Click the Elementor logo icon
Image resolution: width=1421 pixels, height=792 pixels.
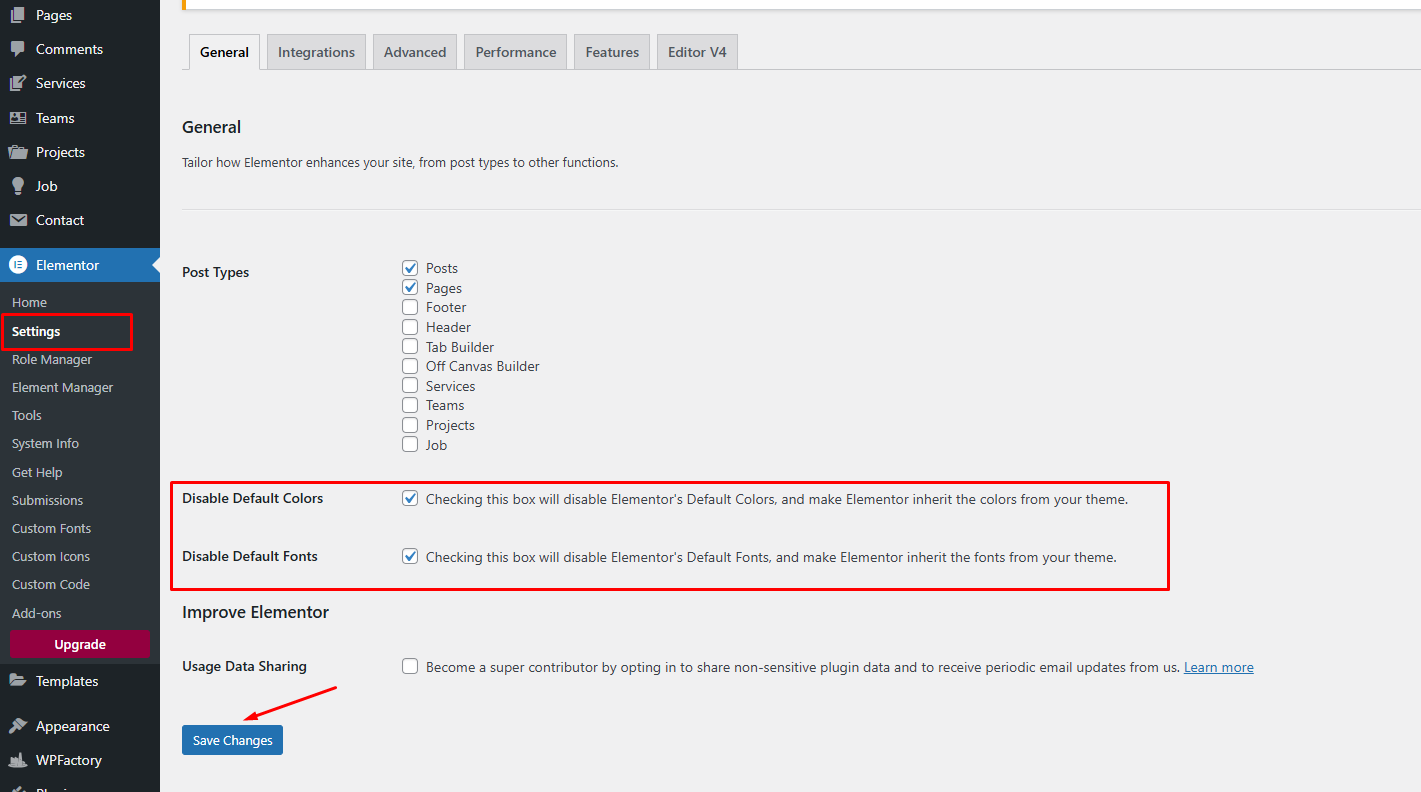(18, 265)
